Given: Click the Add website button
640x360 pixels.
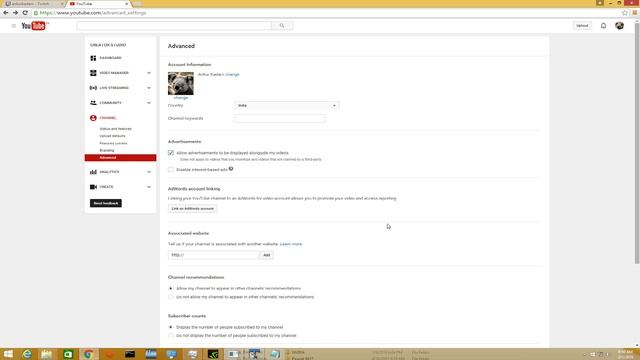Looking at the screenshot, I should coord(267,255).
